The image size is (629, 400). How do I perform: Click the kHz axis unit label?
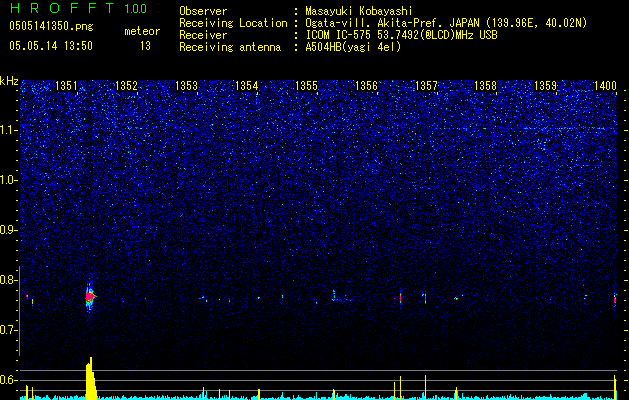click(9, 81)
